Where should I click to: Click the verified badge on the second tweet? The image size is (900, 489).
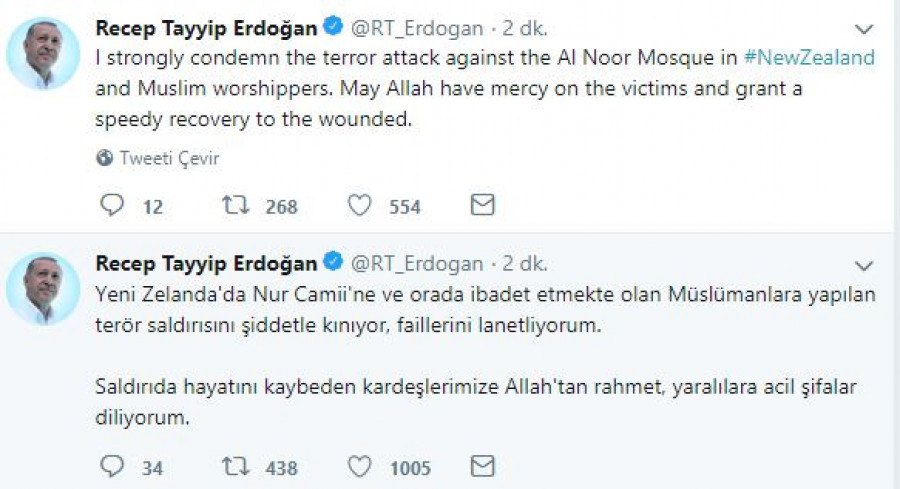tap(332, 264)
